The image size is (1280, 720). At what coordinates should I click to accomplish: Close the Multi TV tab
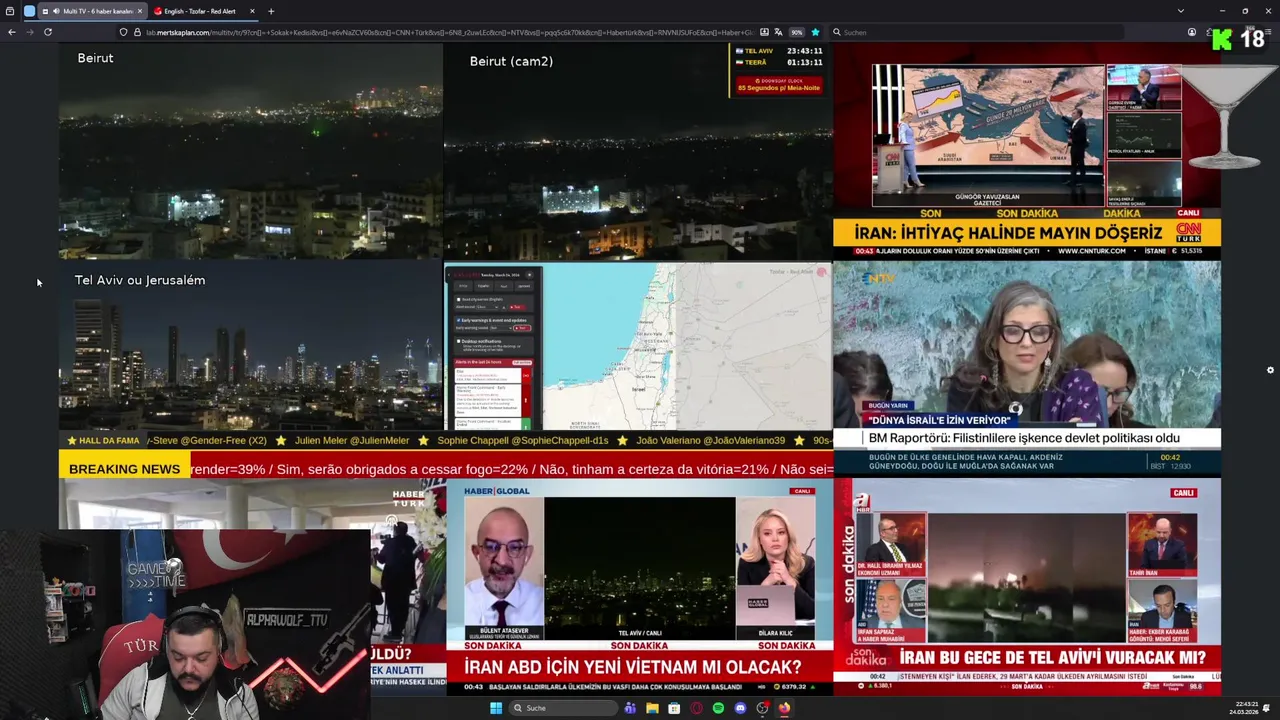[x=140, y=11]
